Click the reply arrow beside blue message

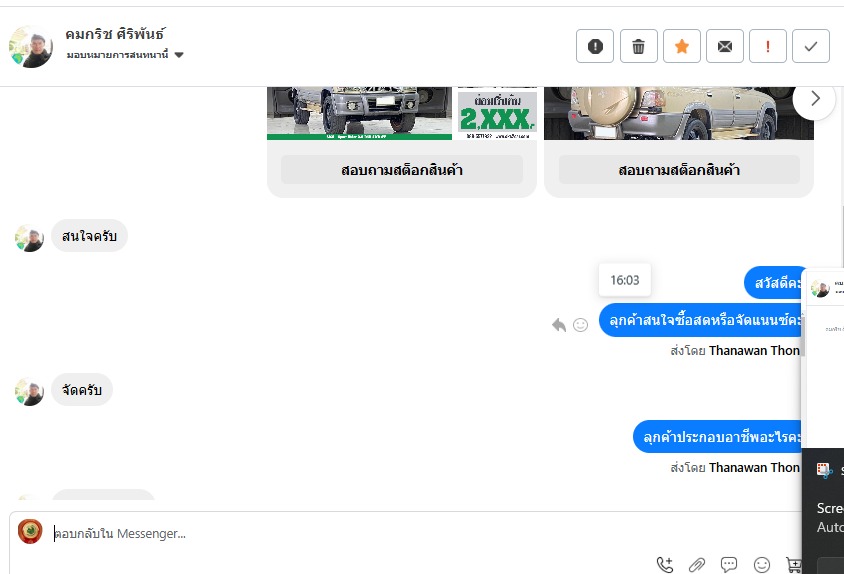559,325
